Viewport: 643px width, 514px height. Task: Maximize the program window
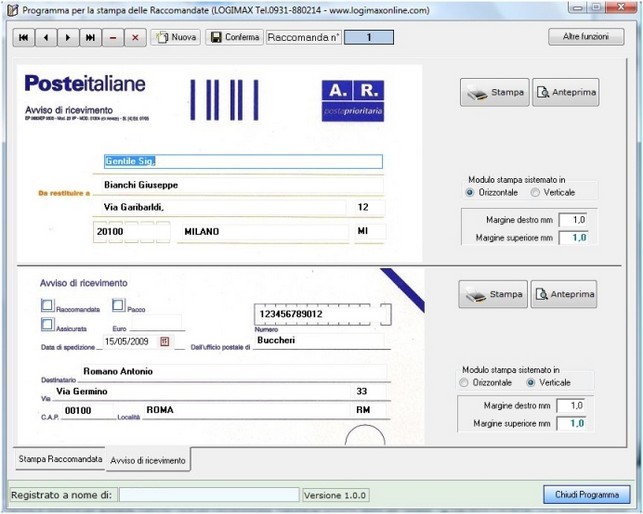pos(597,7)
